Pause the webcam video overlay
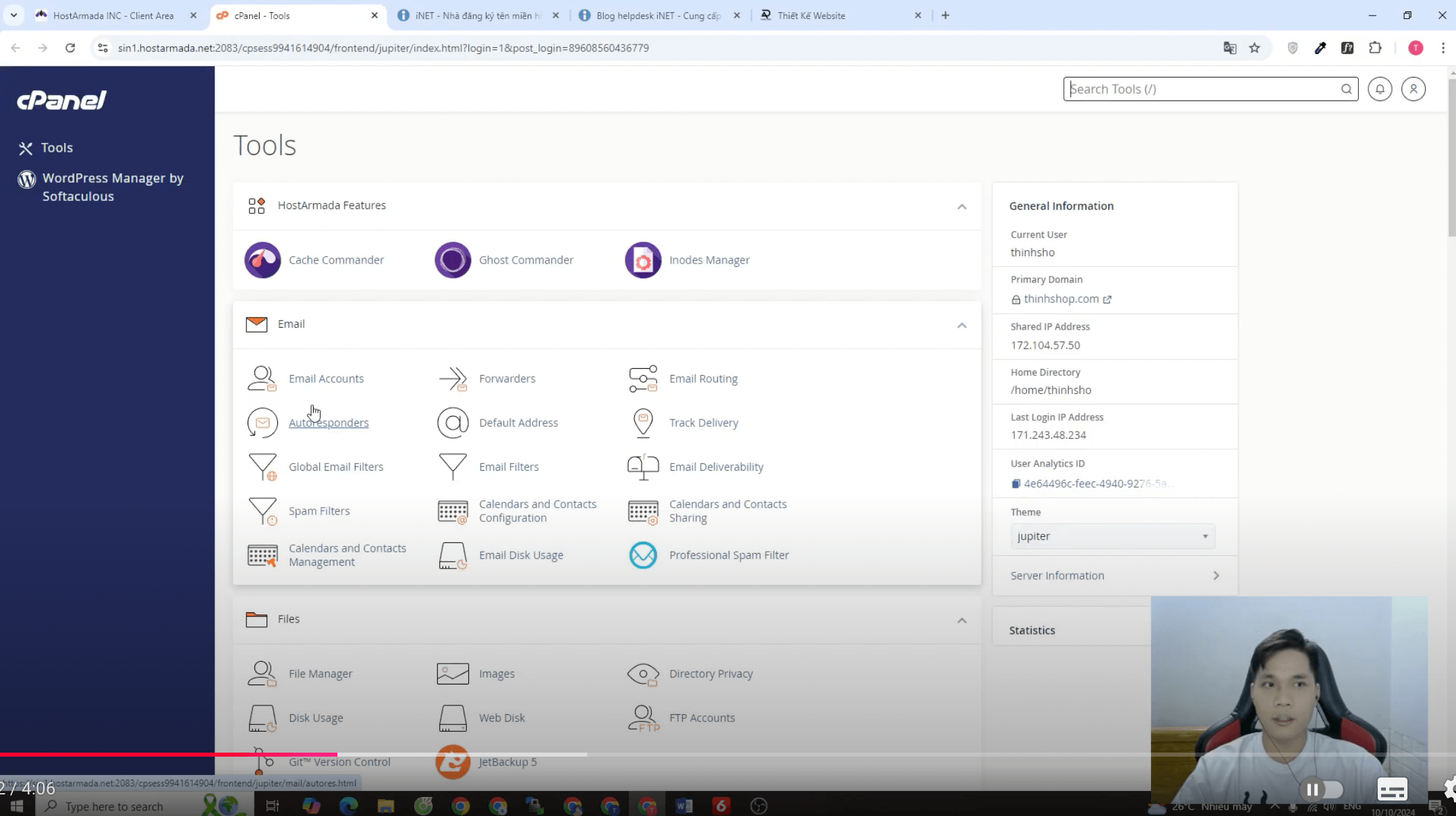Viewport: 1456px width, 816px height. (x=1313, y=789)
